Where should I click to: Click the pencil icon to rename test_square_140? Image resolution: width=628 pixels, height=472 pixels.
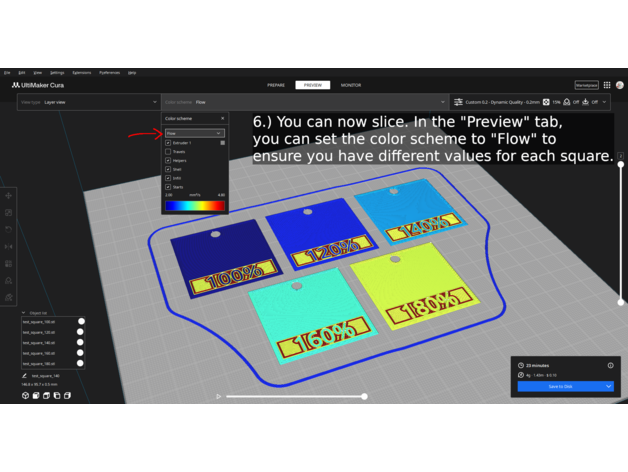[25, 376]
